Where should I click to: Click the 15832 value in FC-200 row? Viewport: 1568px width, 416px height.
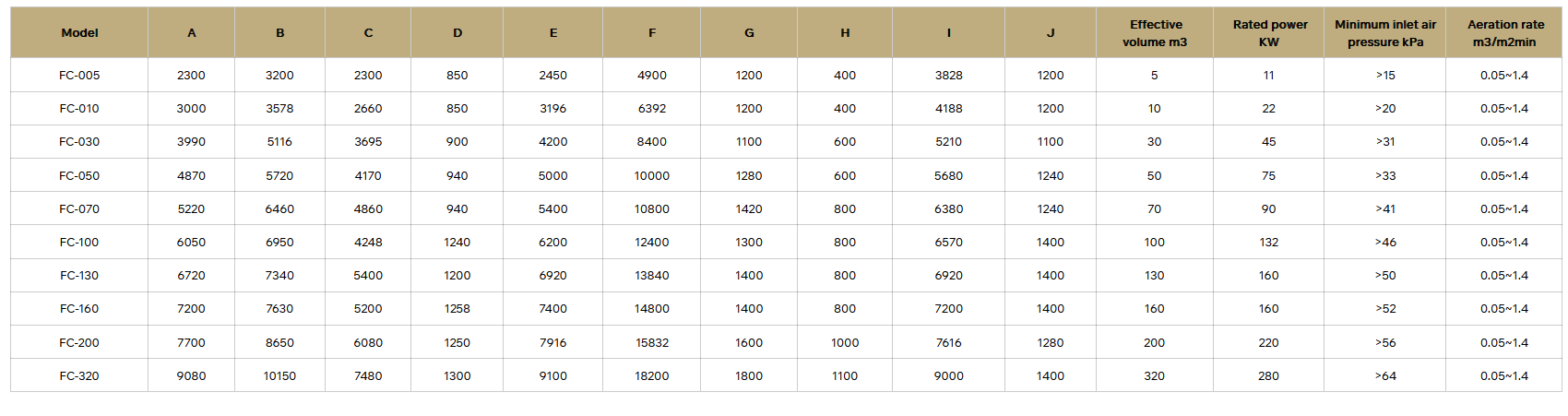click(x=652, y=343)
